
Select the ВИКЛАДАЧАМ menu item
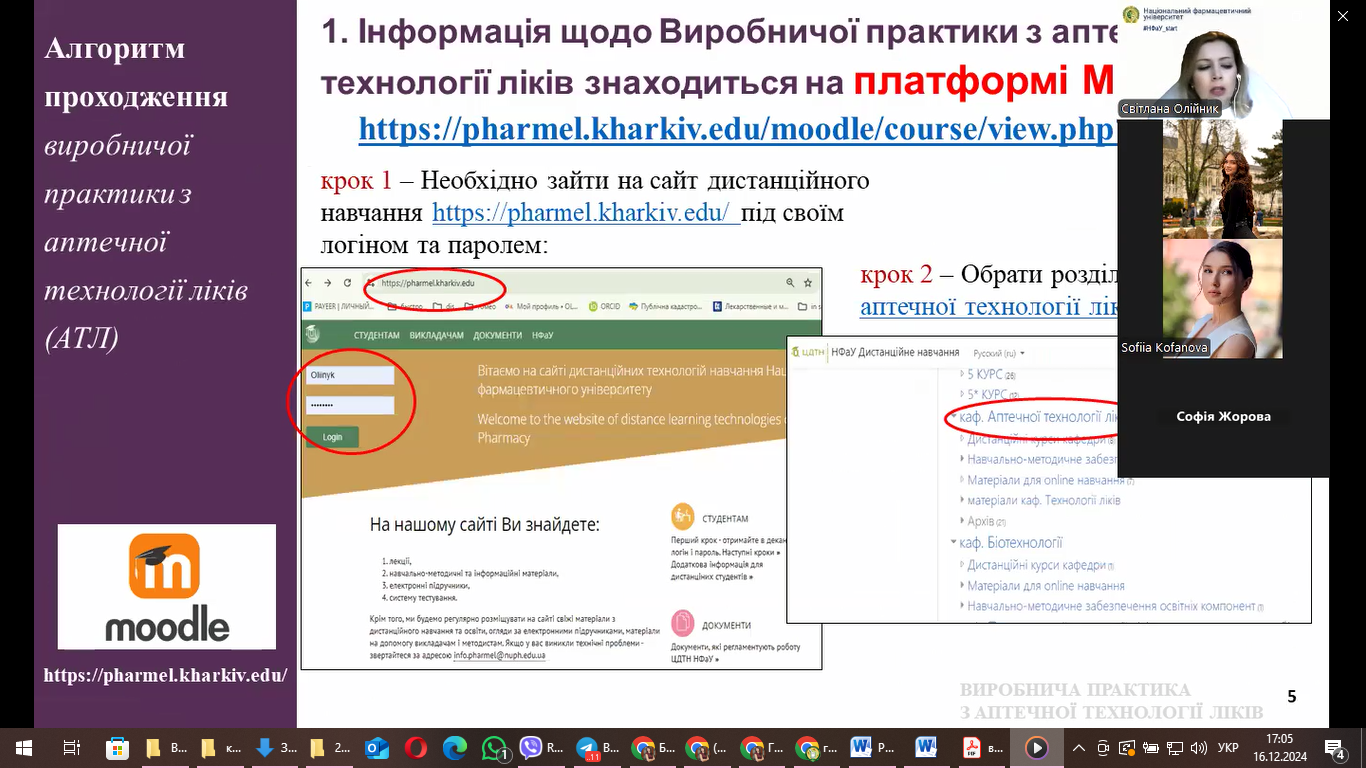(436, 335)
